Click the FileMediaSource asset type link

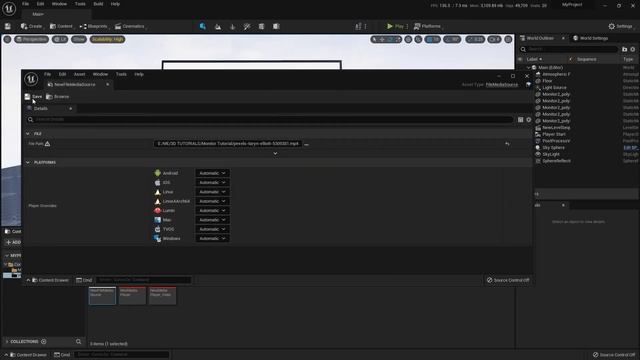pyautogui.click(x=502, y=85)
